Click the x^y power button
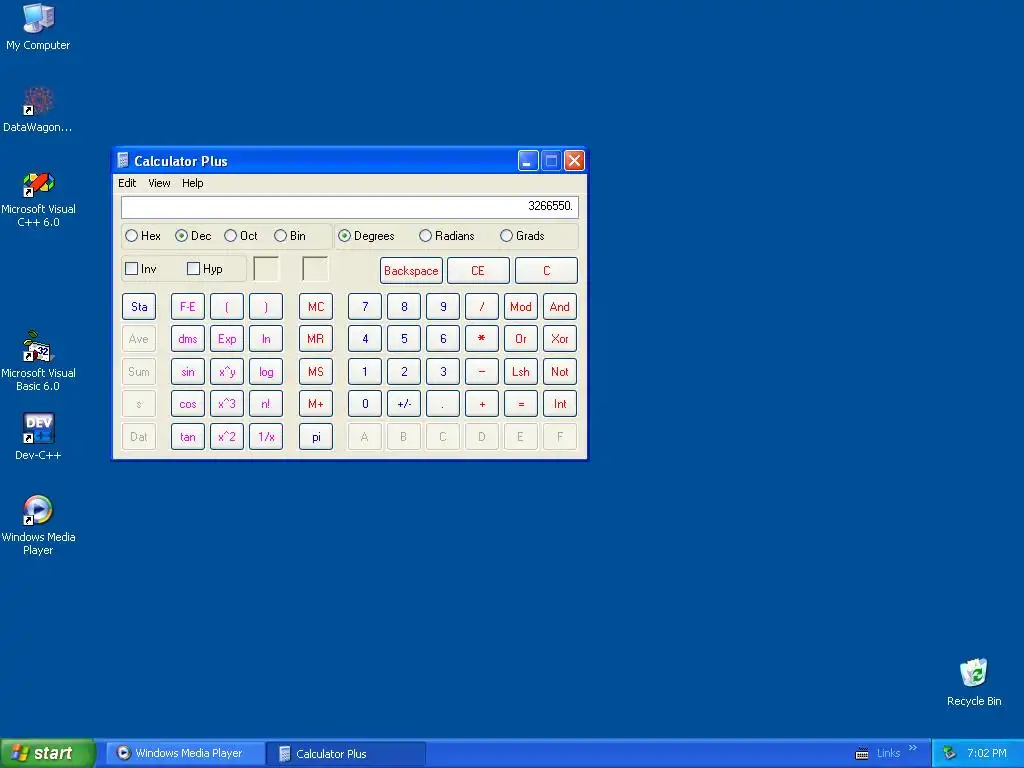This screenshot has width=1024, height=768. pyautogui.click(x=227, y=372)
